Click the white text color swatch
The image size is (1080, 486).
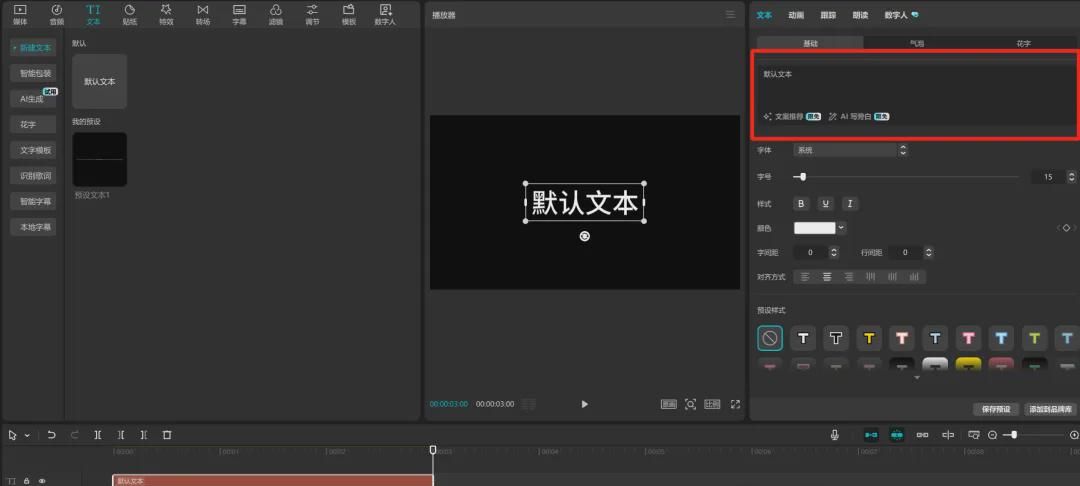pyautogui.click(x=815, y=228)
